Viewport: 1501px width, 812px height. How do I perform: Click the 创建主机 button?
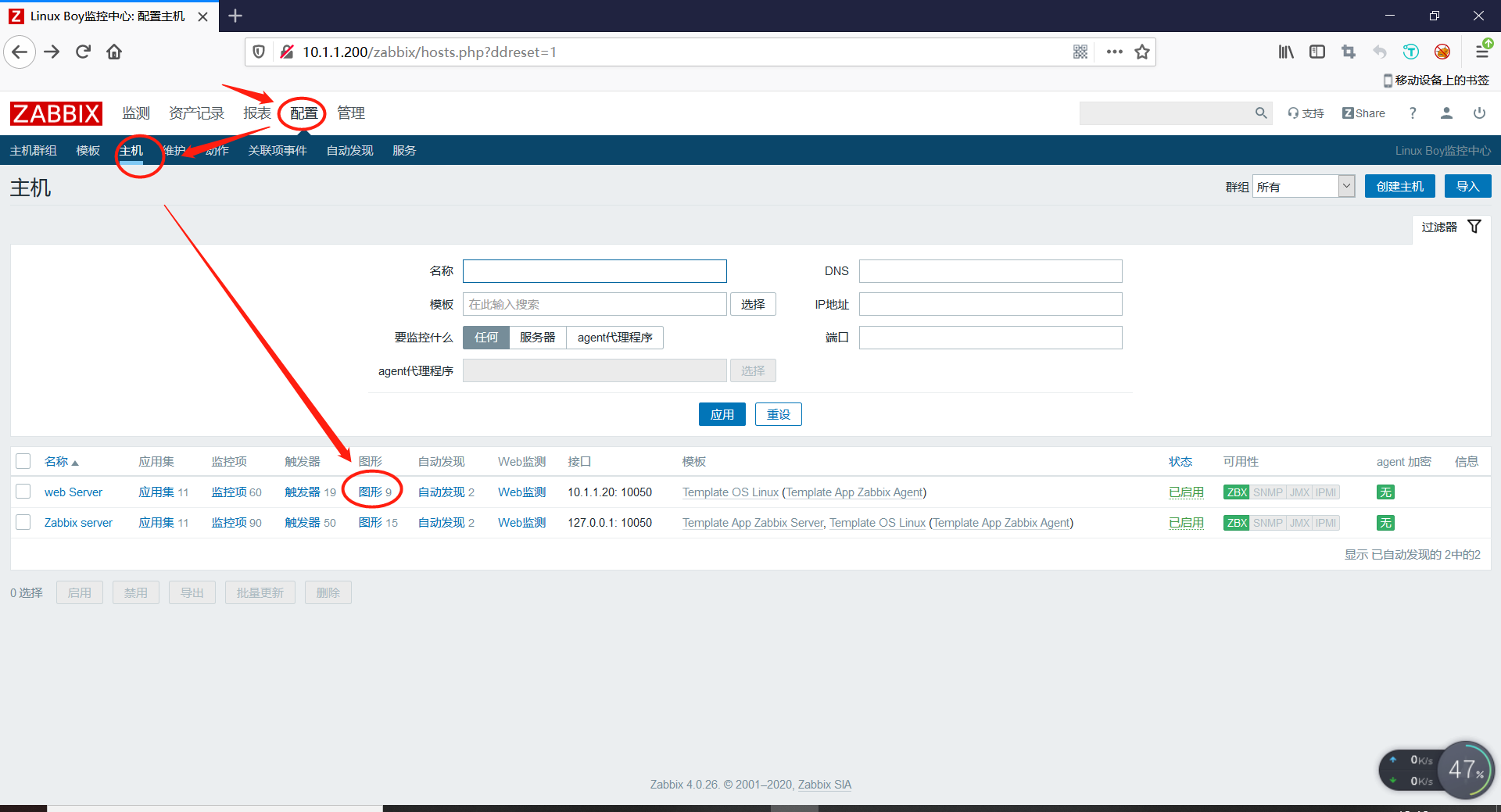1400,186
